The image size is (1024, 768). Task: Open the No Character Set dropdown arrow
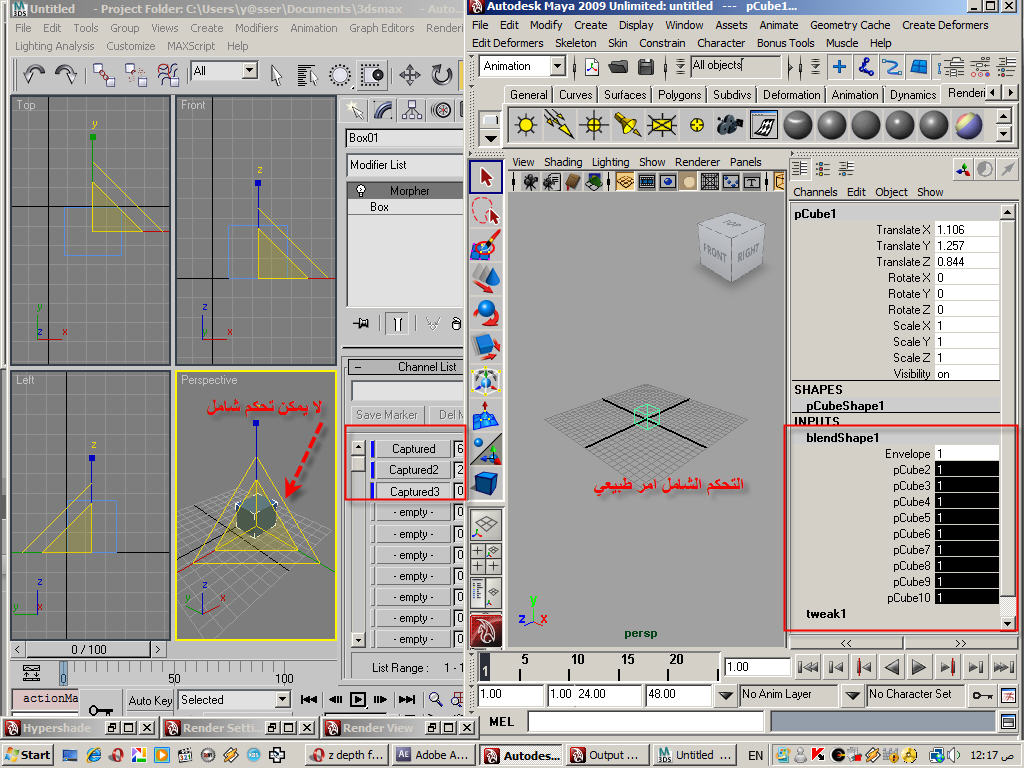pyautogui.click(x=852, y=695)
